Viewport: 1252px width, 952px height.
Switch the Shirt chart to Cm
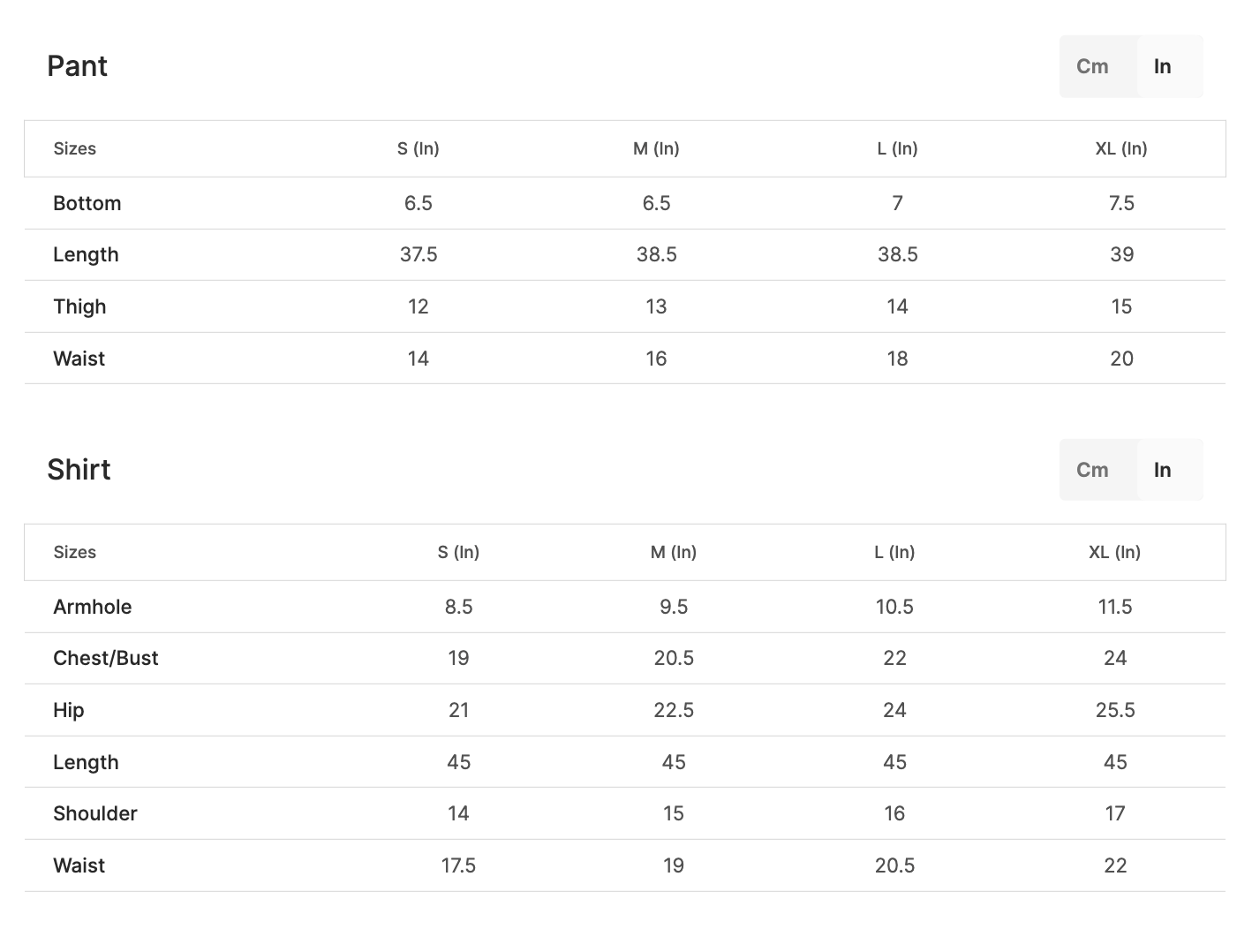click(1092, 470)
